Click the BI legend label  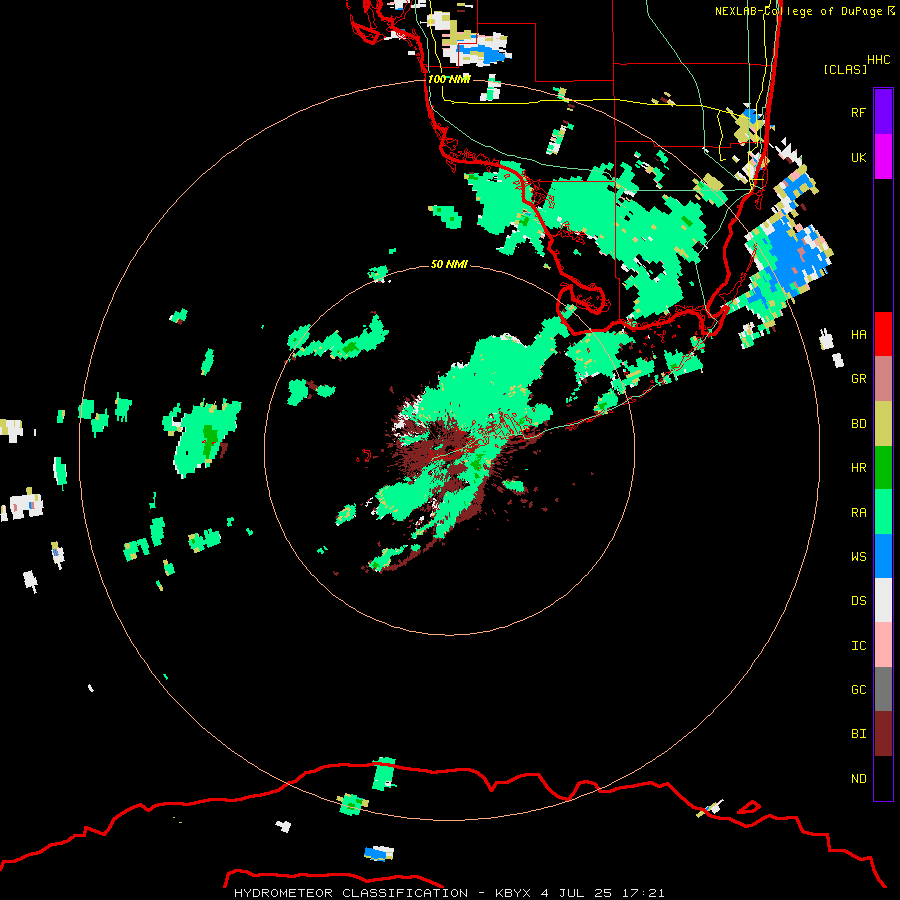click(x=858, y=734)
